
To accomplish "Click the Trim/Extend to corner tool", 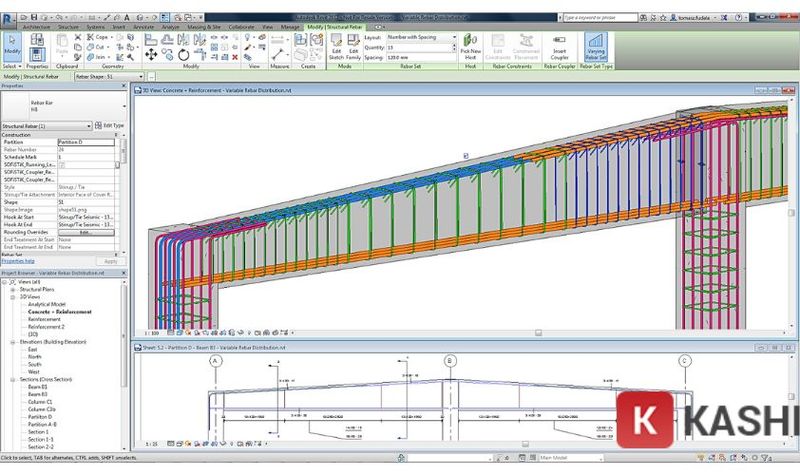I will [199, 55].
